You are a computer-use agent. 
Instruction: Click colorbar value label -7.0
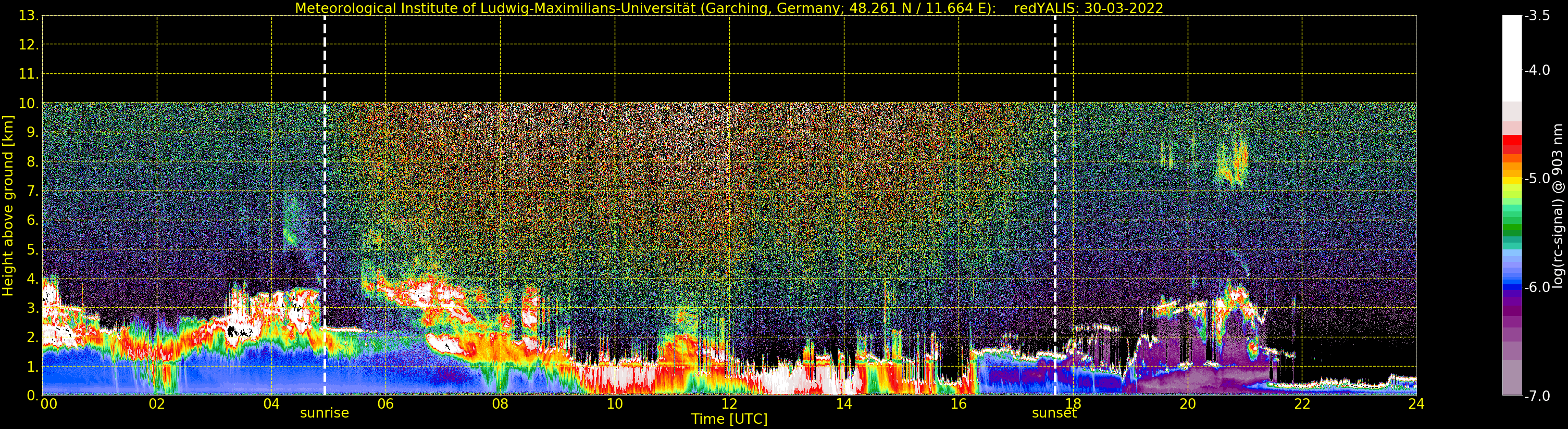(1537, 396)
